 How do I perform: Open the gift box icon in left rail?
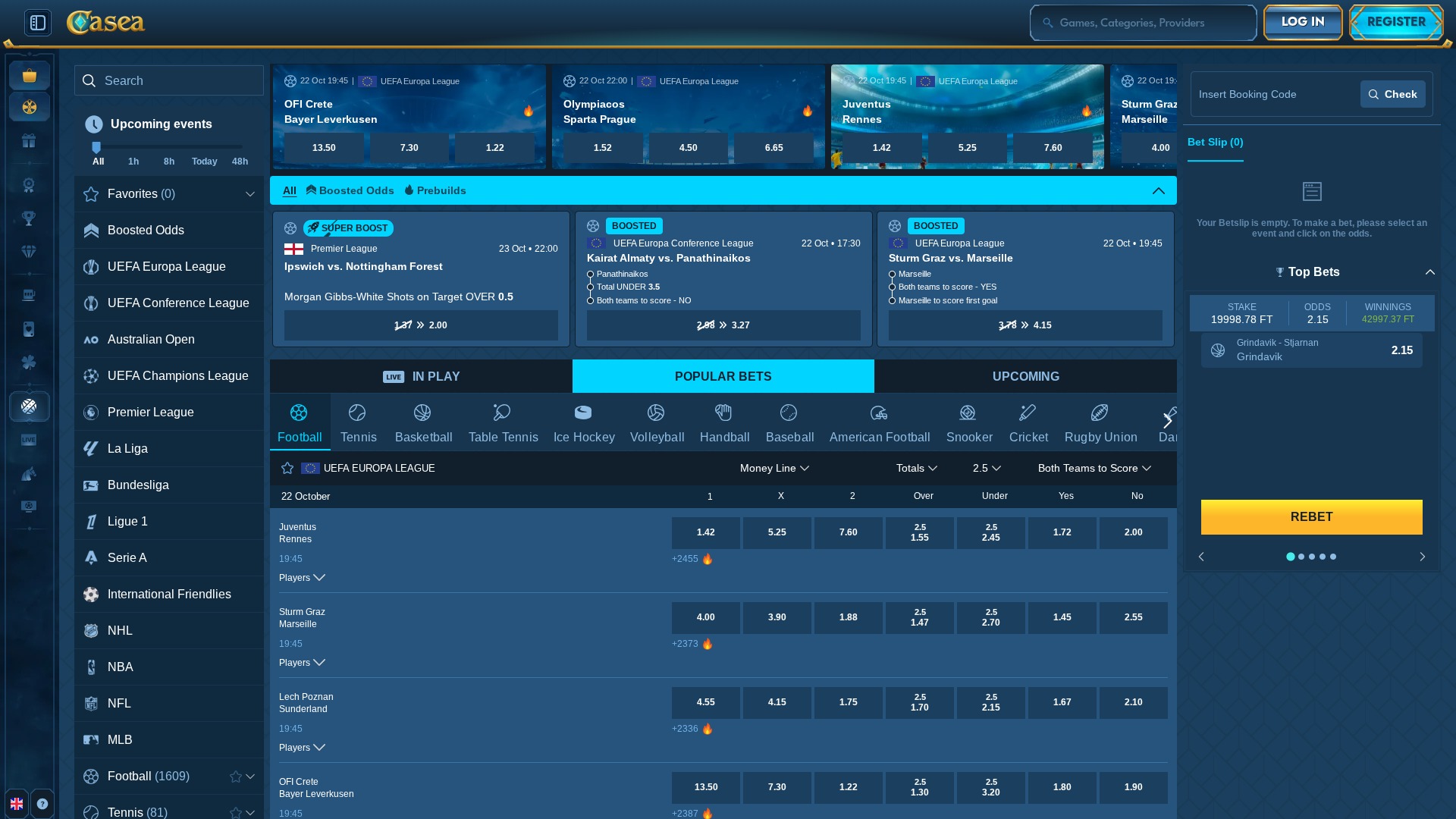tap(29, 141)
